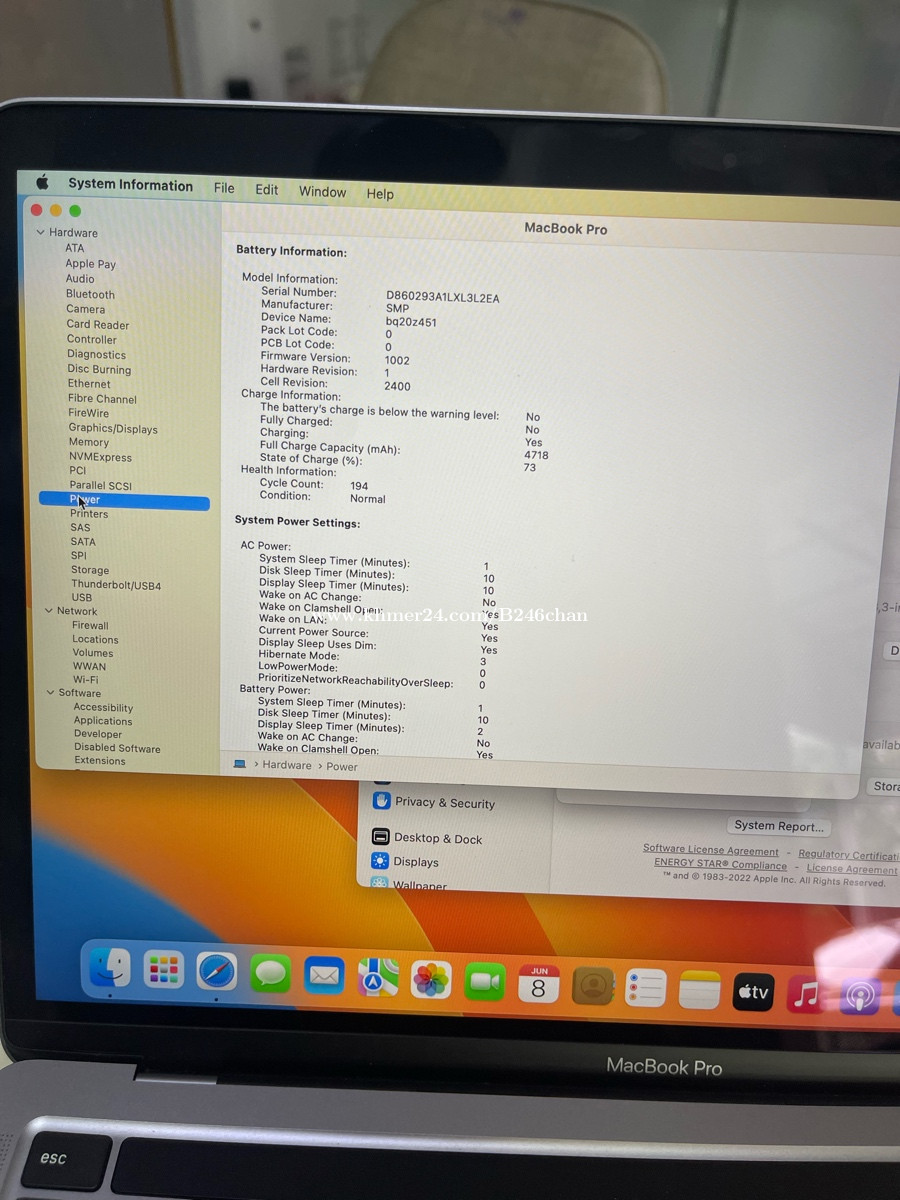900x1200 pixels.
Task: Select Memory in the sidebar
Action: coord(89,442)
